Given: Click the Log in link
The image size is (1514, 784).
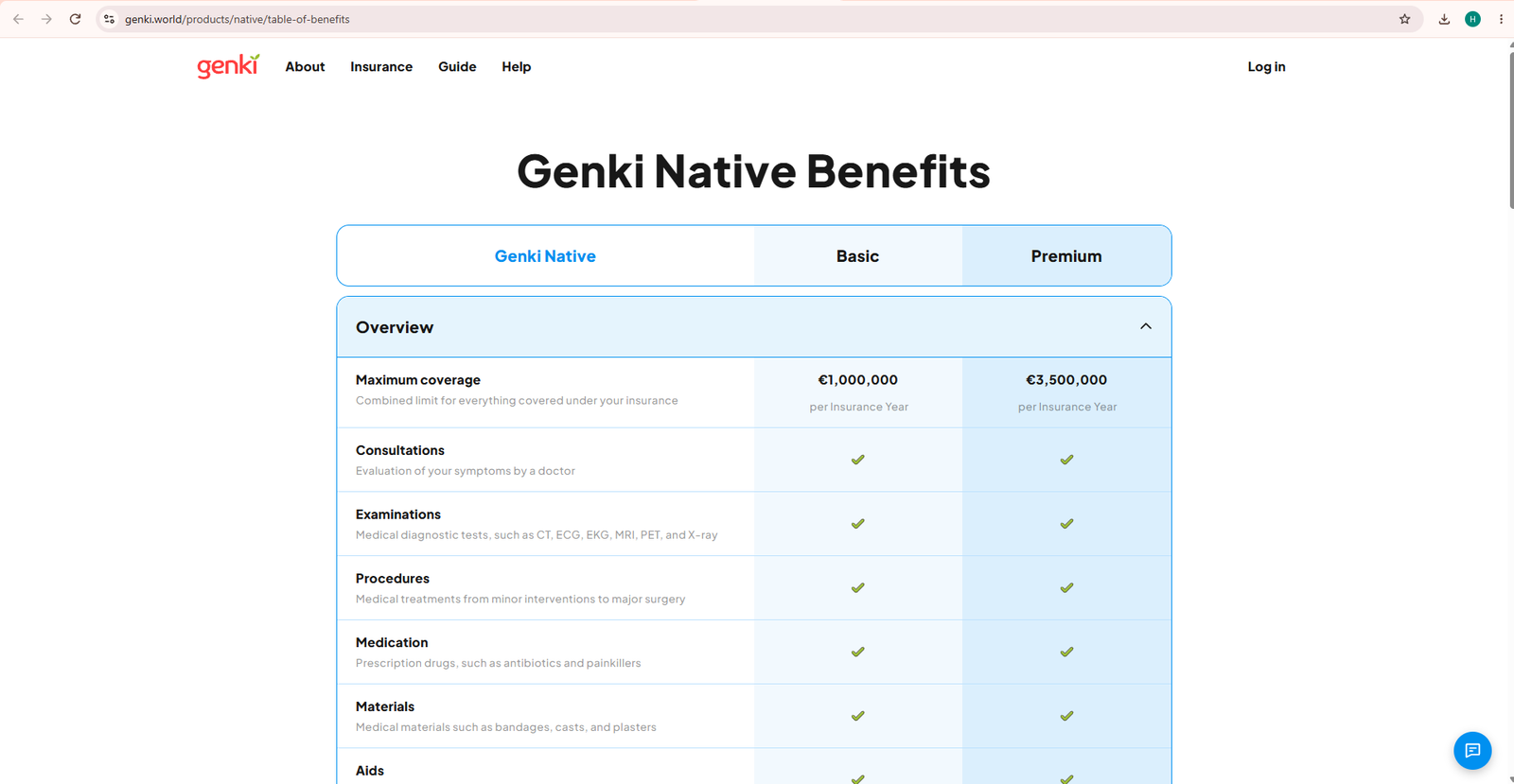Looking at the screenshot, I should [x=1266, y=67].
